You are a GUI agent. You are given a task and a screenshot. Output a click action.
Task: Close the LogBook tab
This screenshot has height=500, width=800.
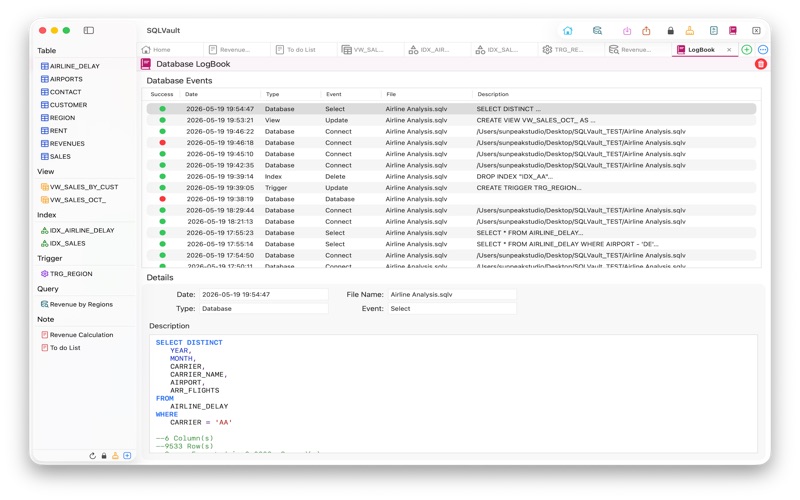[729, 49]
